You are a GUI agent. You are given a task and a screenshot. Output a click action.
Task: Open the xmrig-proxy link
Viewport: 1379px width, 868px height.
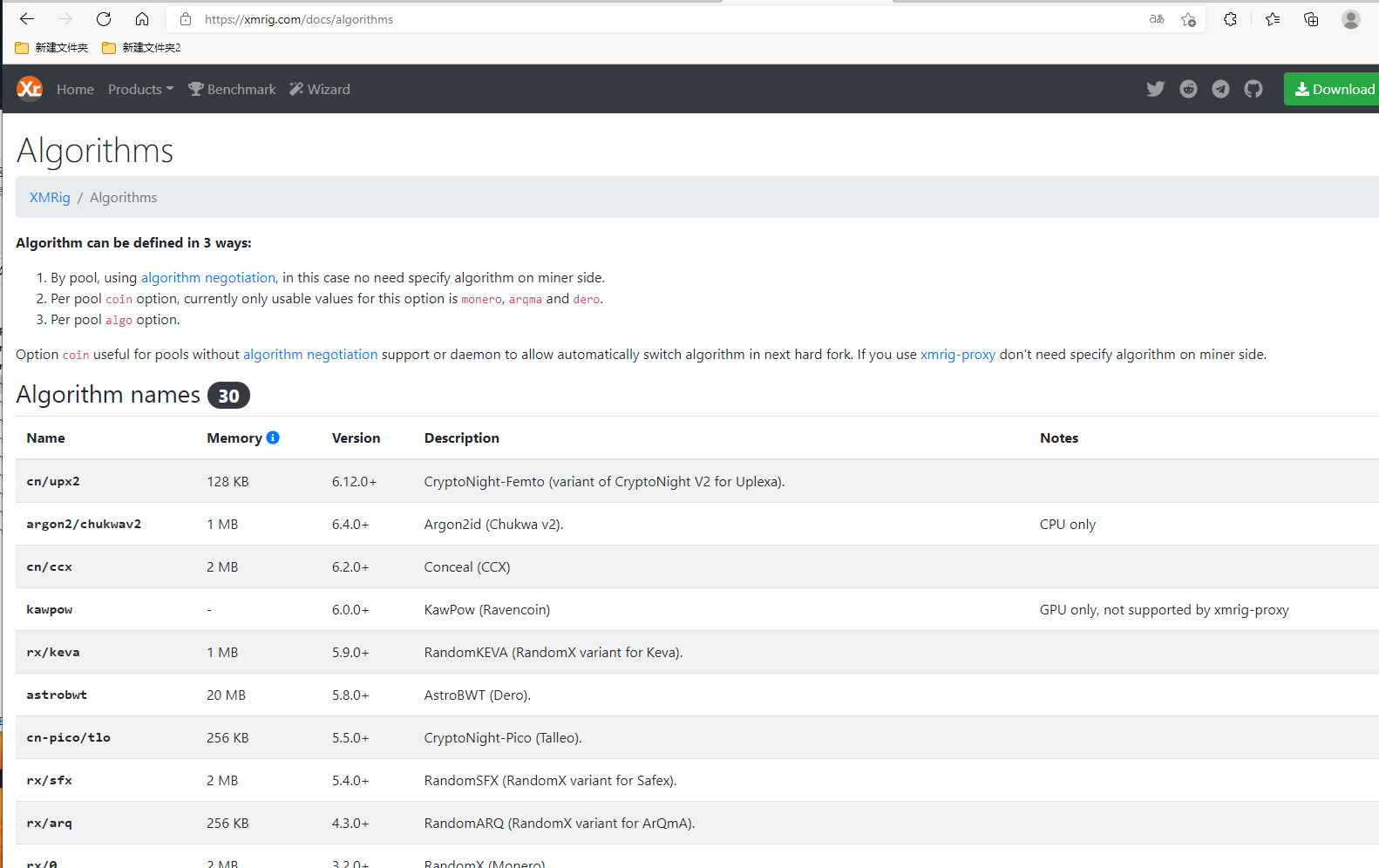(958, 355)
